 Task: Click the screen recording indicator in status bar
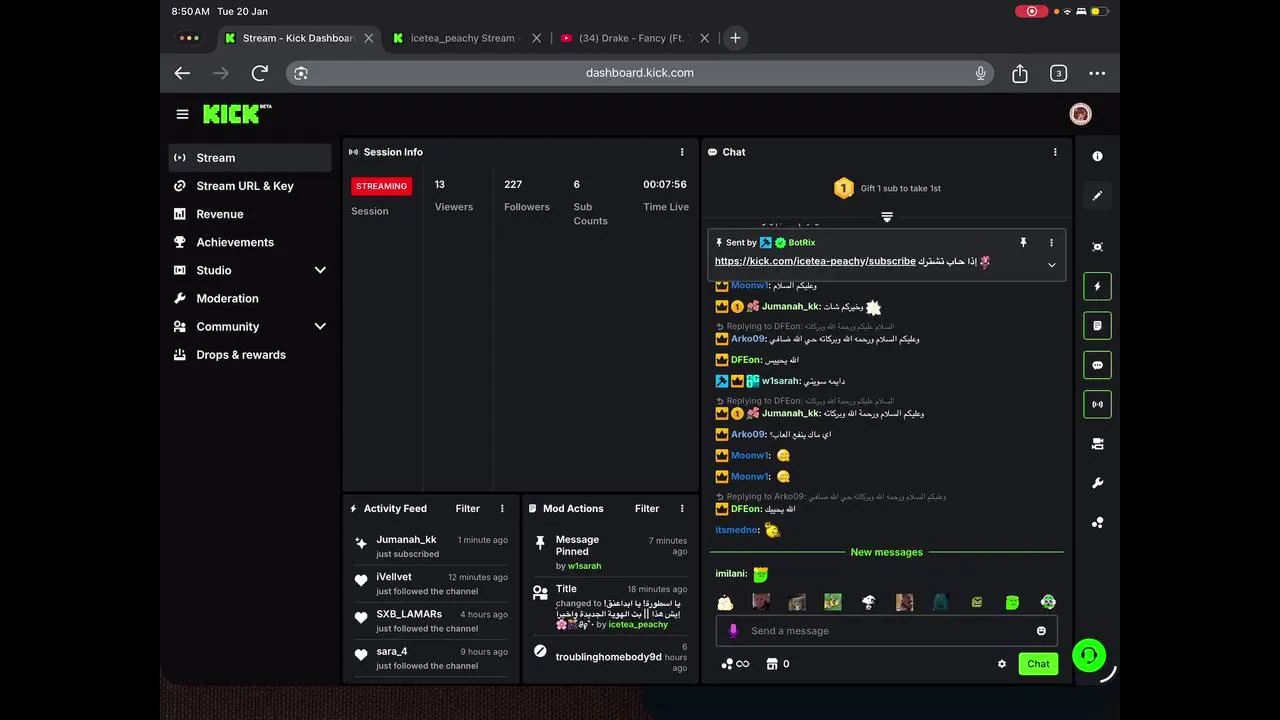[1031, 11]
